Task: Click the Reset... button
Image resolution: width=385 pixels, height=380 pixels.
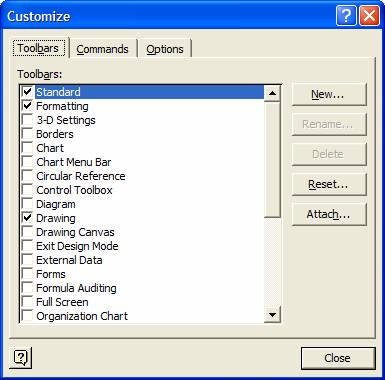Action: click(329, 184)
